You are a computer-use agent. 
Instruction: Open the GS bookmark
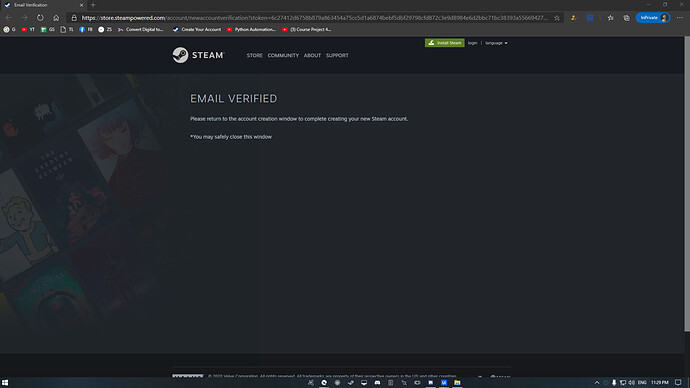coord(48,29)
